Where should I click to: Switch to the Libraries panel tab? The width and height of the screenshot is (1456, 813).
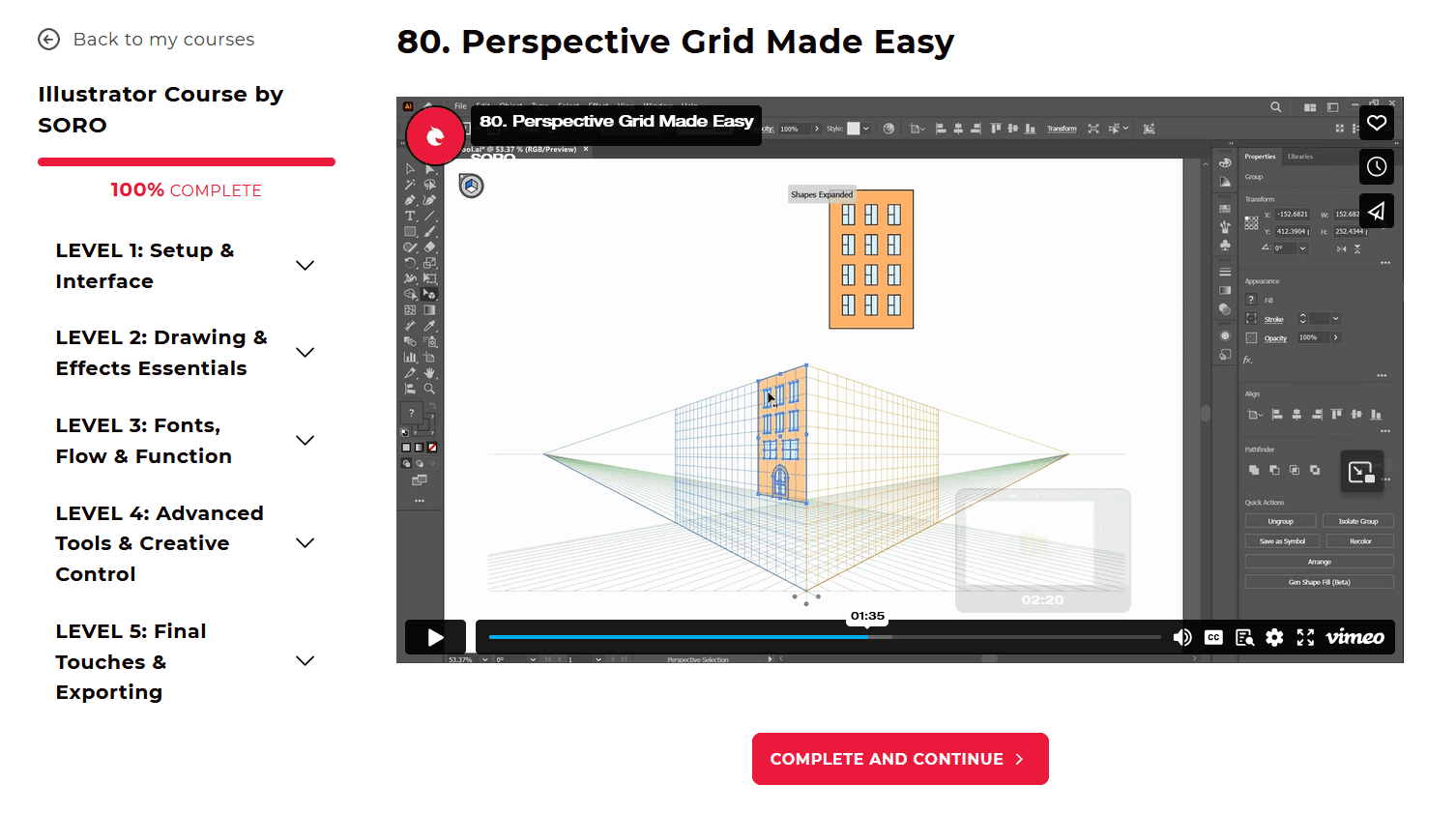(x=1300, y=157)
